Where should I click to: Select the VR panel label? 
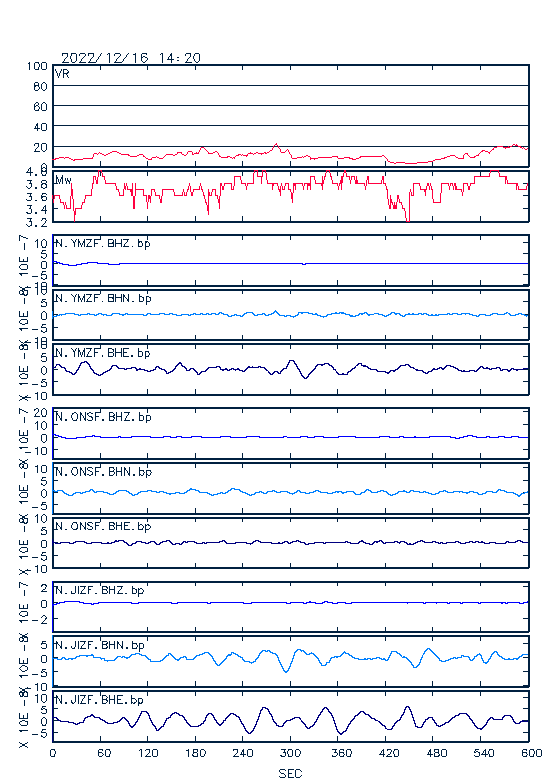tap(62, 74)
